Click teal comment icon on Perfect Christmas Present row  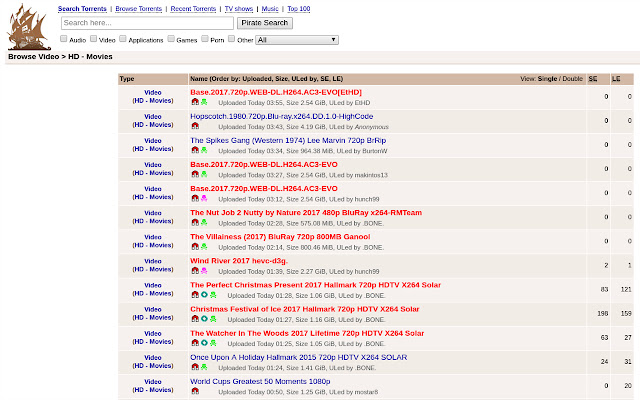tap(204, 295)
